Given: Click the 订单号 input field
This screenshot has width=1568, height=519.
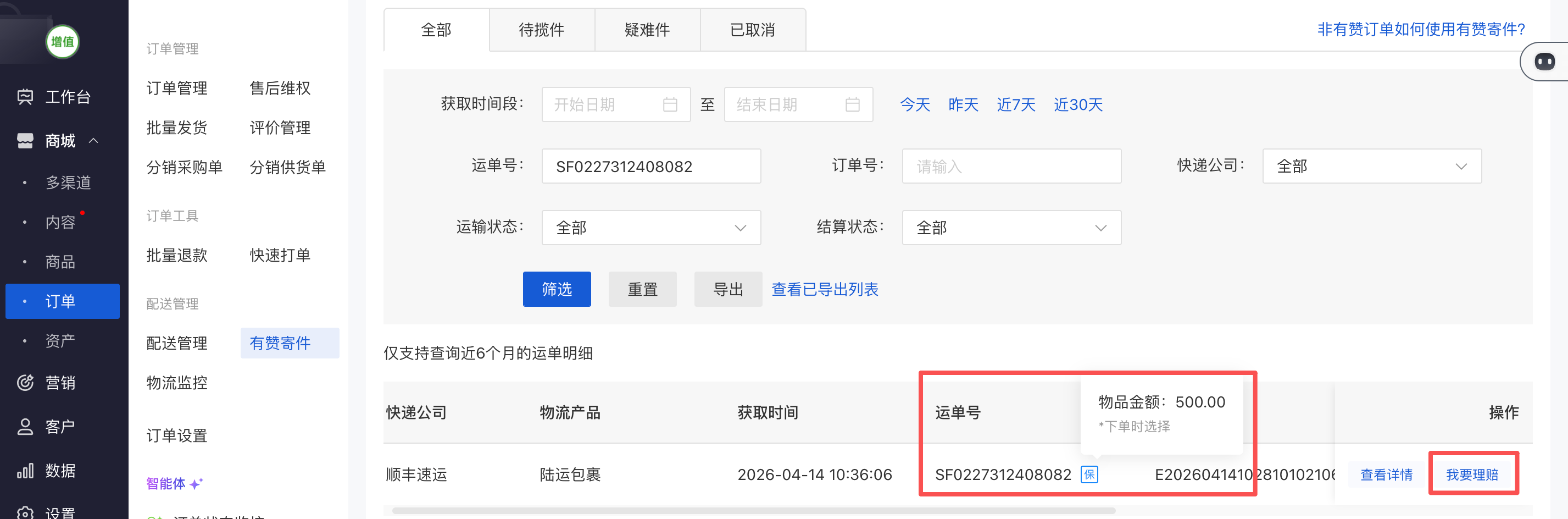Looking at the screenshot, I should pyautogui.click(x=1011, y=166).
